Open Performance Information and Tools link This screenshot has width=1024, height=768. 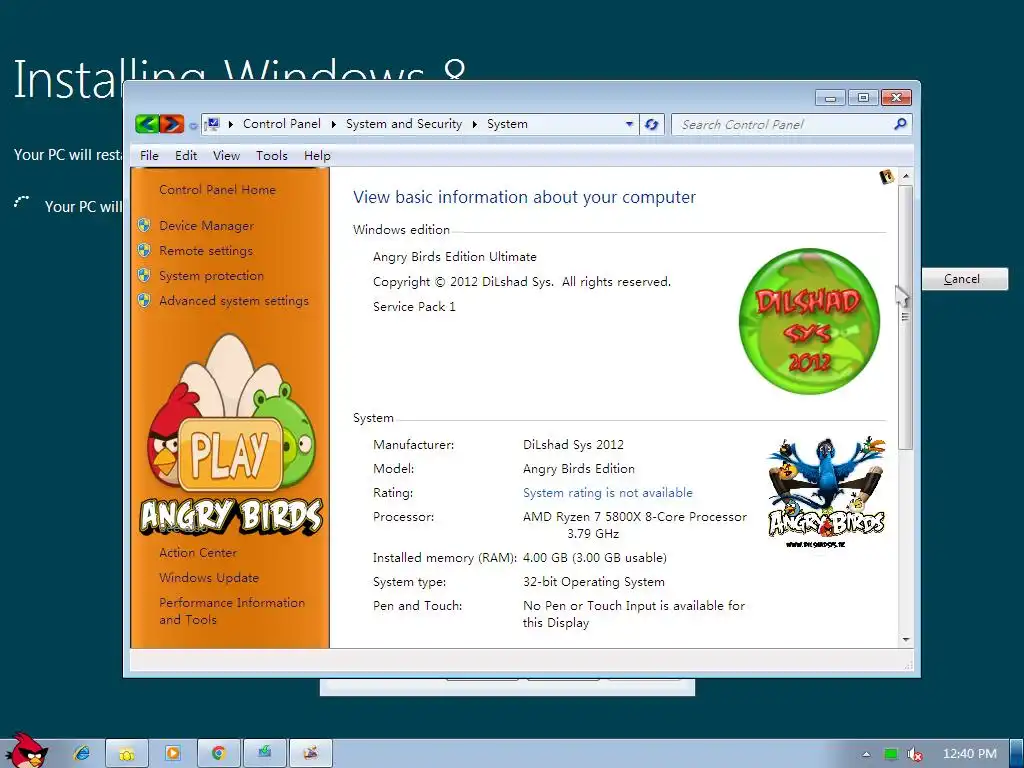[x=232, y=611]
